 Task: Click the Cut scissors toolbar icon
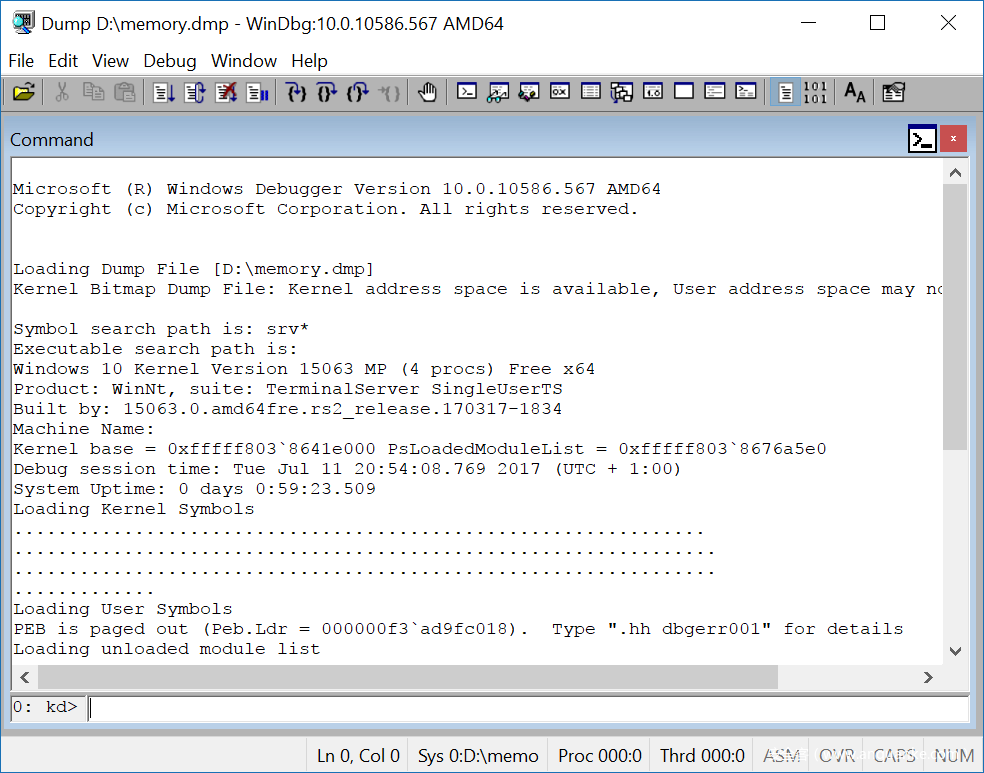(62, 92)
